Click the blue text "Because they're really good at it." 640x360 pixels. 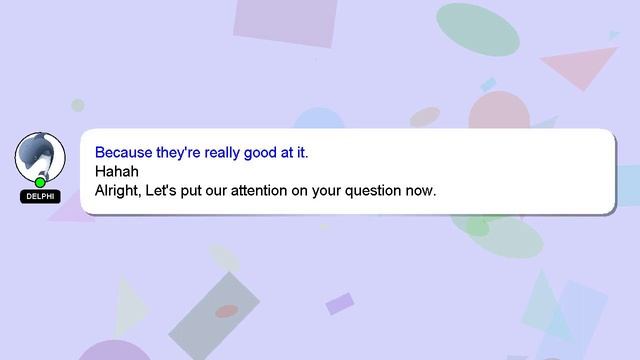[x=202, y=153]
